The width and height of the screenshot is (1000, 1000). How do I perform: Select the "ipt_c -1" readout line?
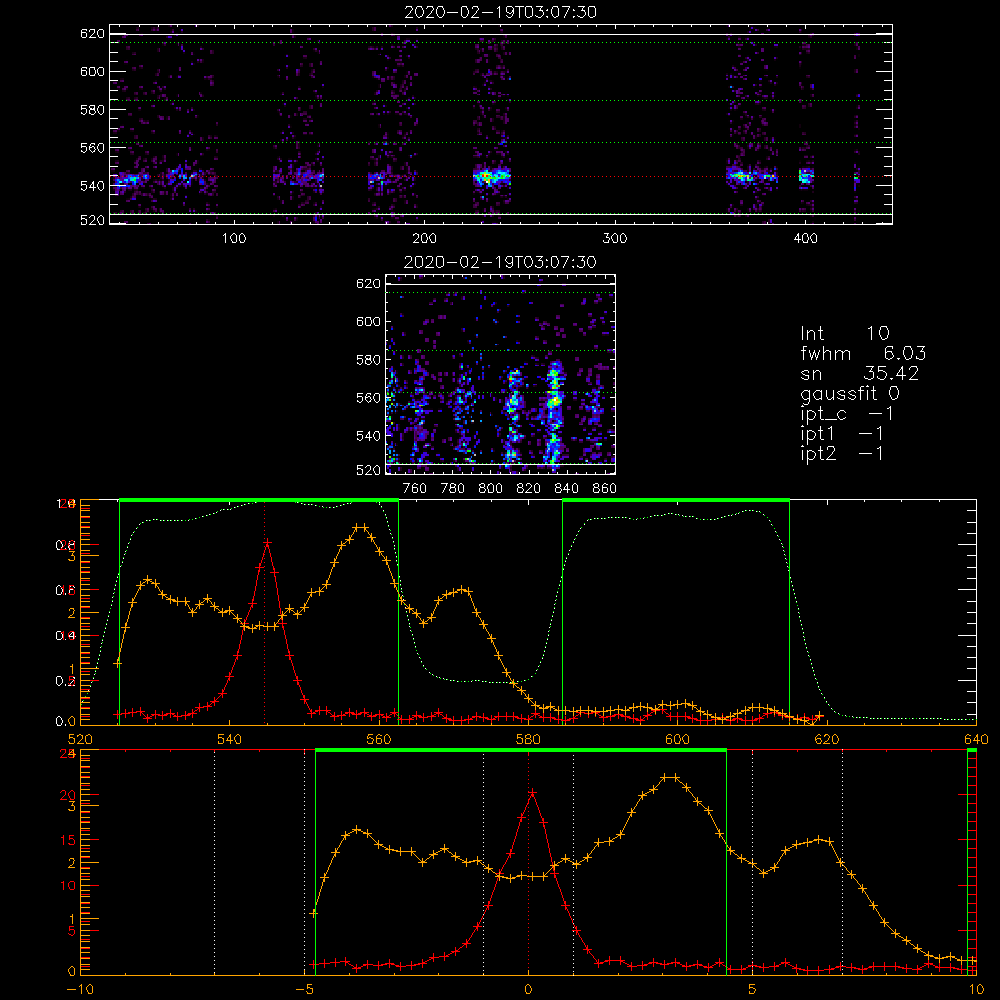(x=847, y=415)
